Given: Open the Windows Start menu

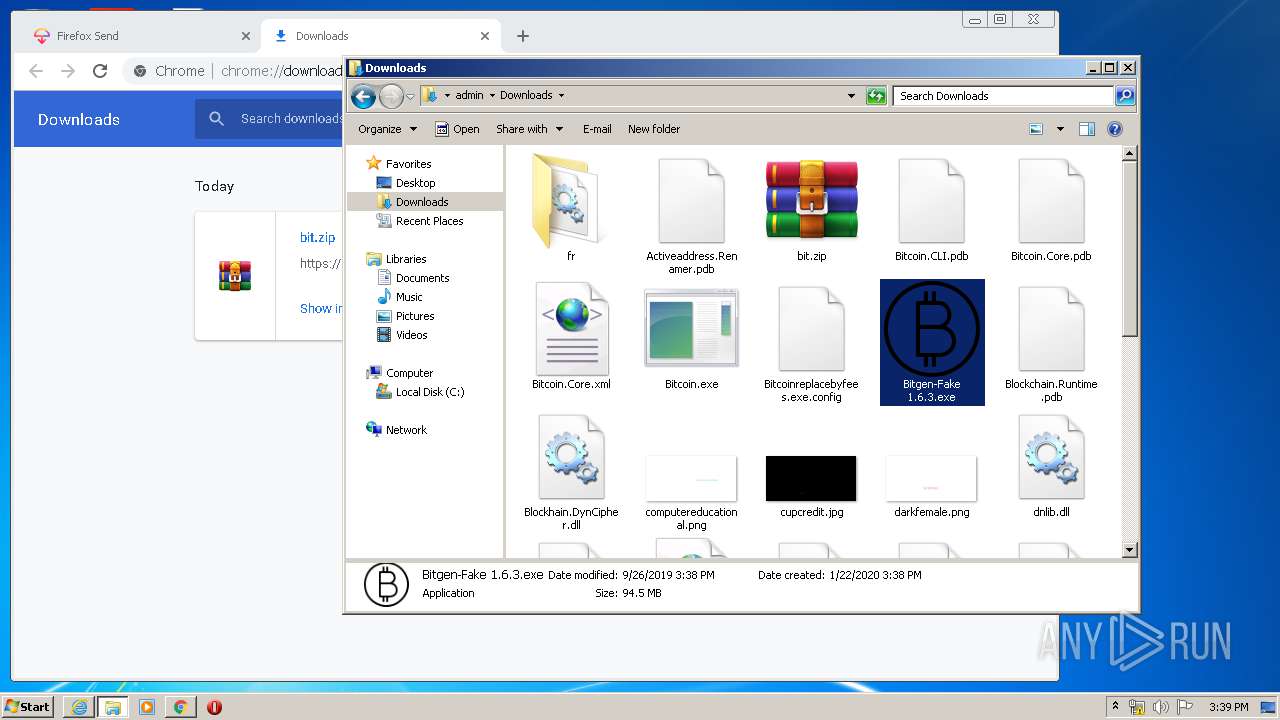Looking at the screenshot, I should 28,706.
